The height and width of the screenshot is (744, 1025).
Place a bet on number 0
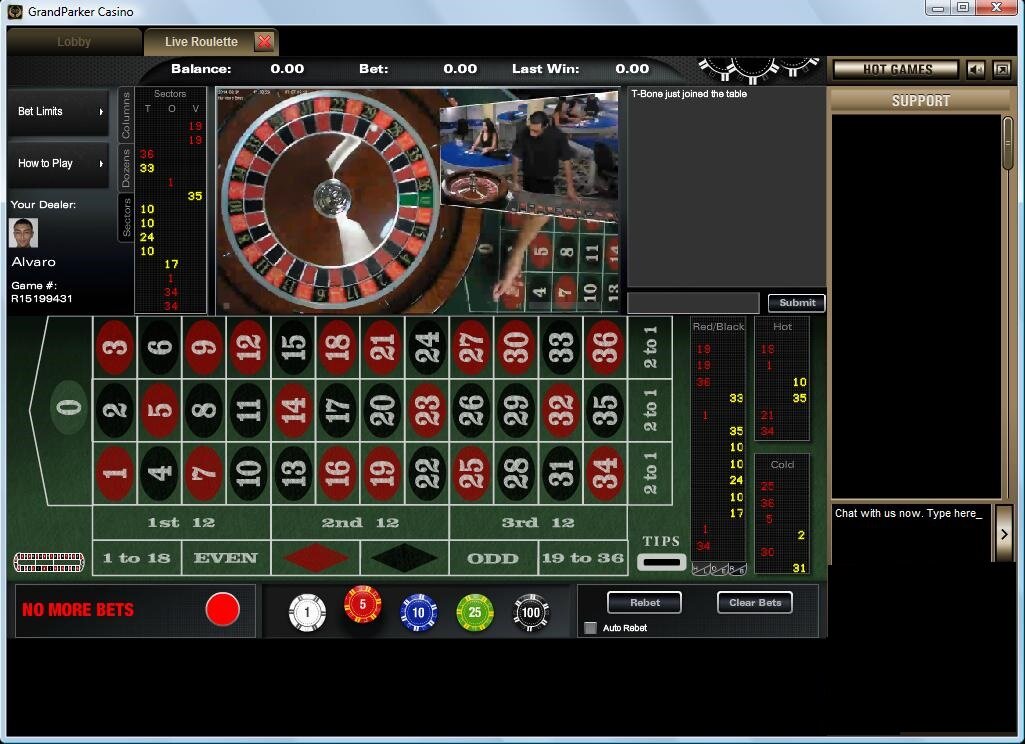pyautogui.click(x=69, y=407)
